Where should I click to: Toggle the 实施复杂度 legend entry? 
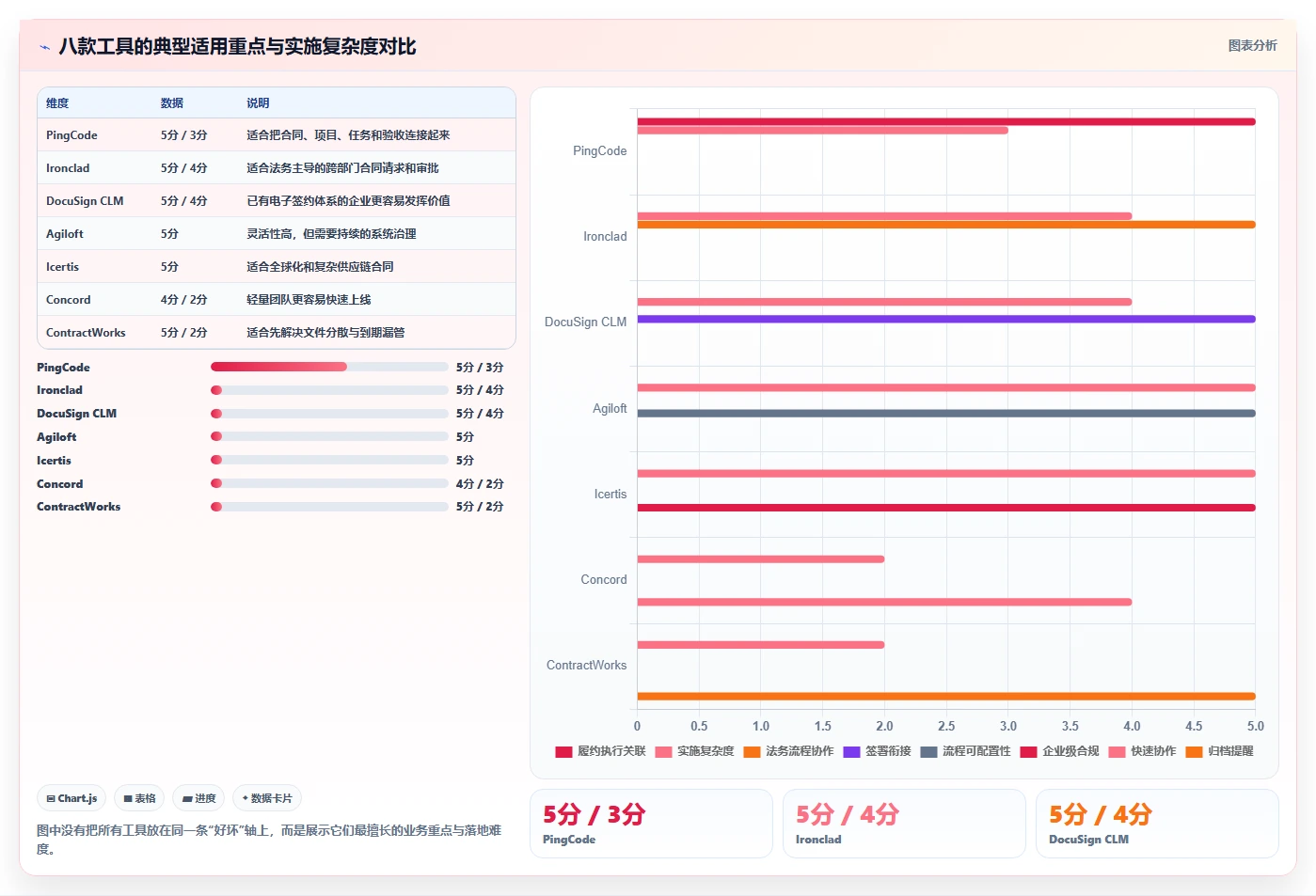(x=694, y=751)
